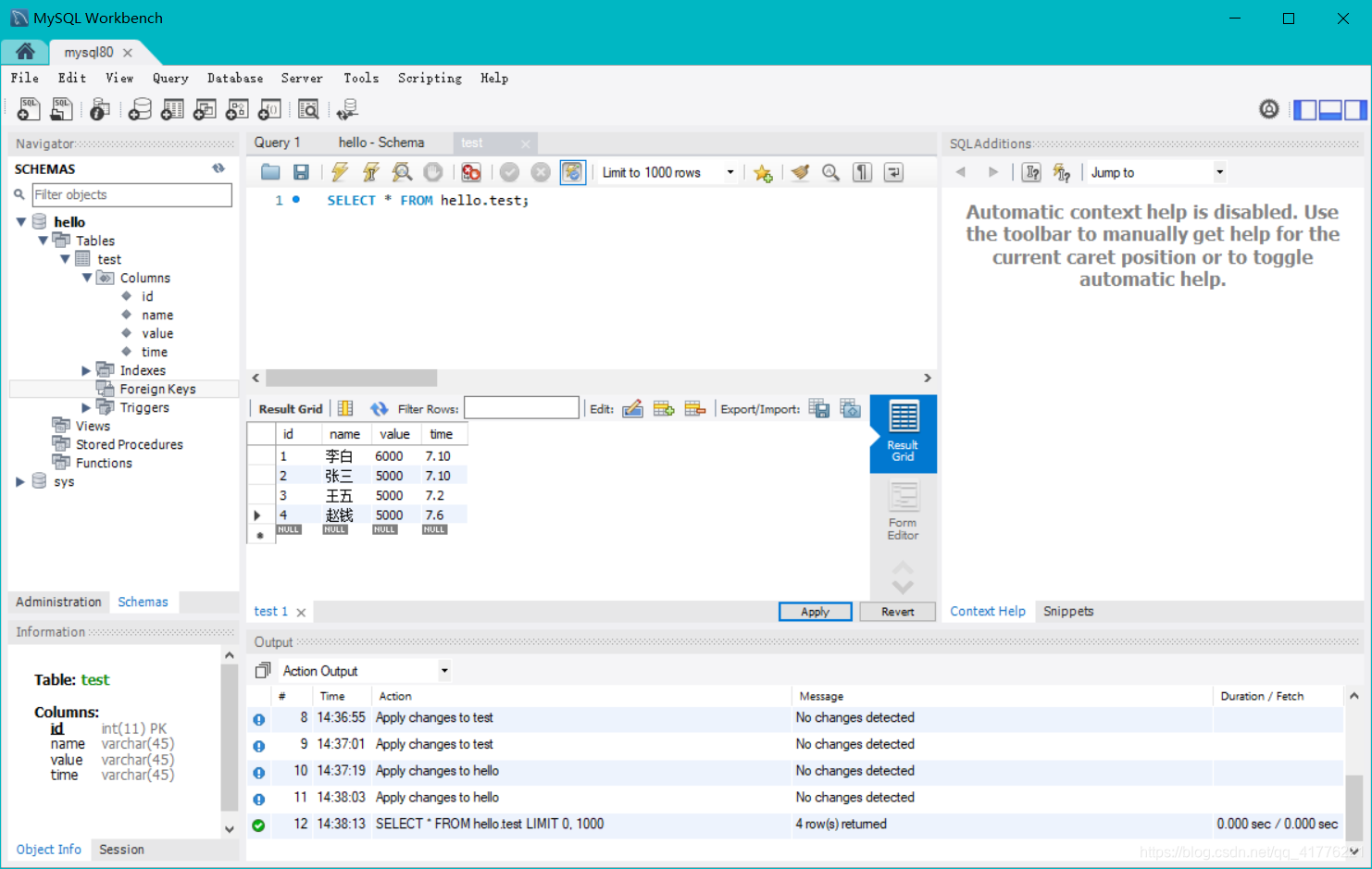
Task: Open the Scripting menu
Action: 430,79
